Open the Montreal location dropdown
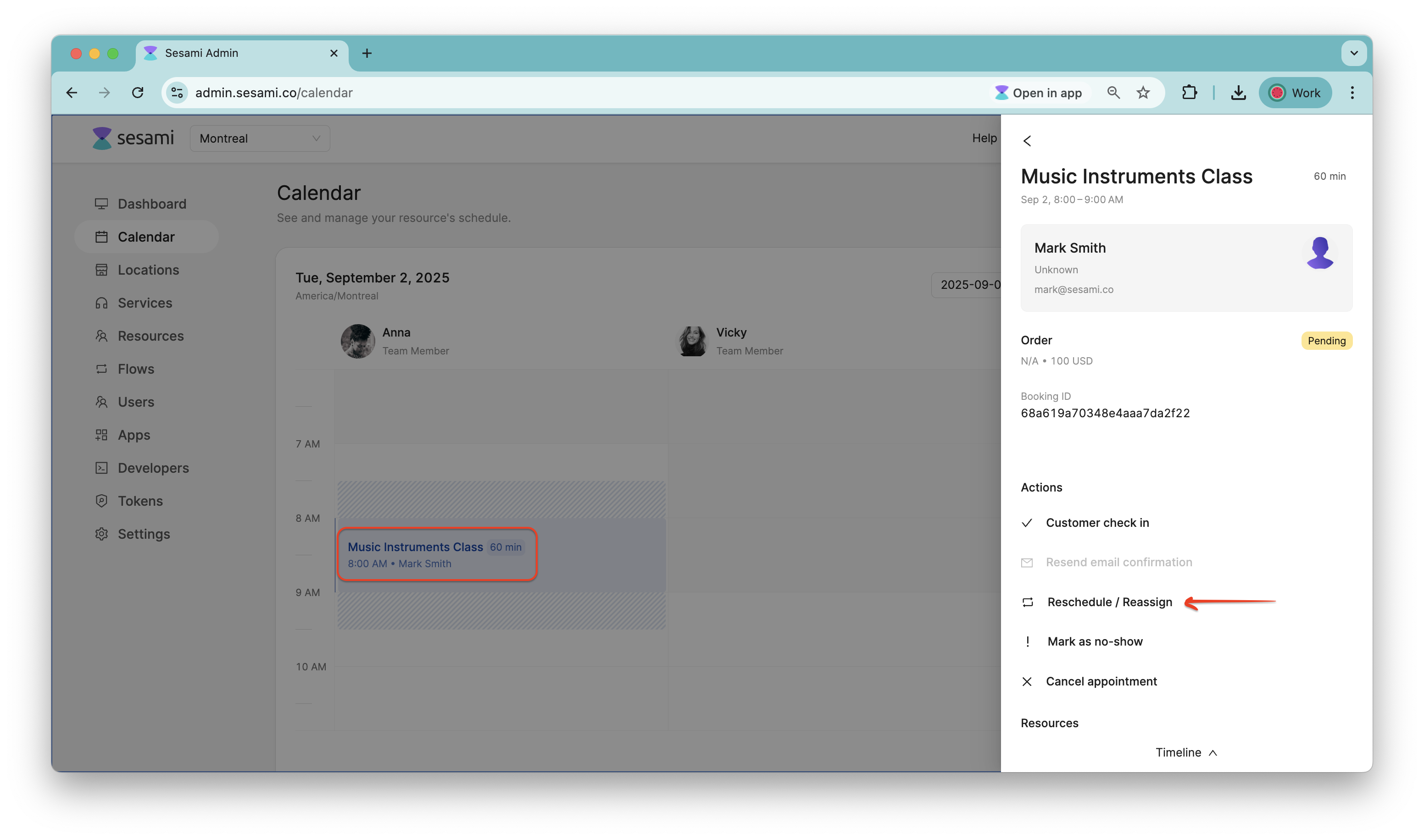This screenshot has height=840, width=1424. point(260,138)
